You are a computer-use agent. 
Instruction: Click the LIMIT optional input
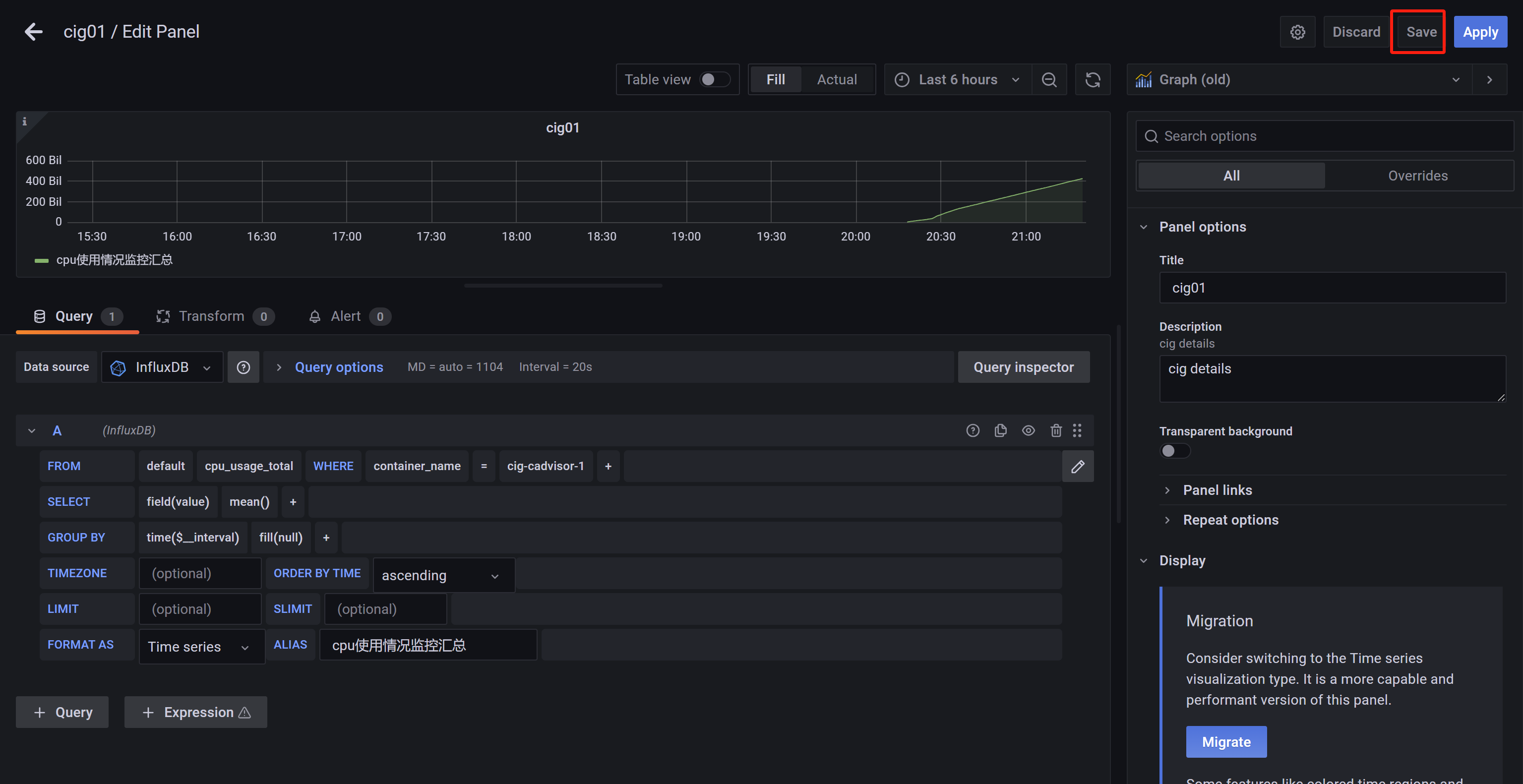tap(200, 609)
